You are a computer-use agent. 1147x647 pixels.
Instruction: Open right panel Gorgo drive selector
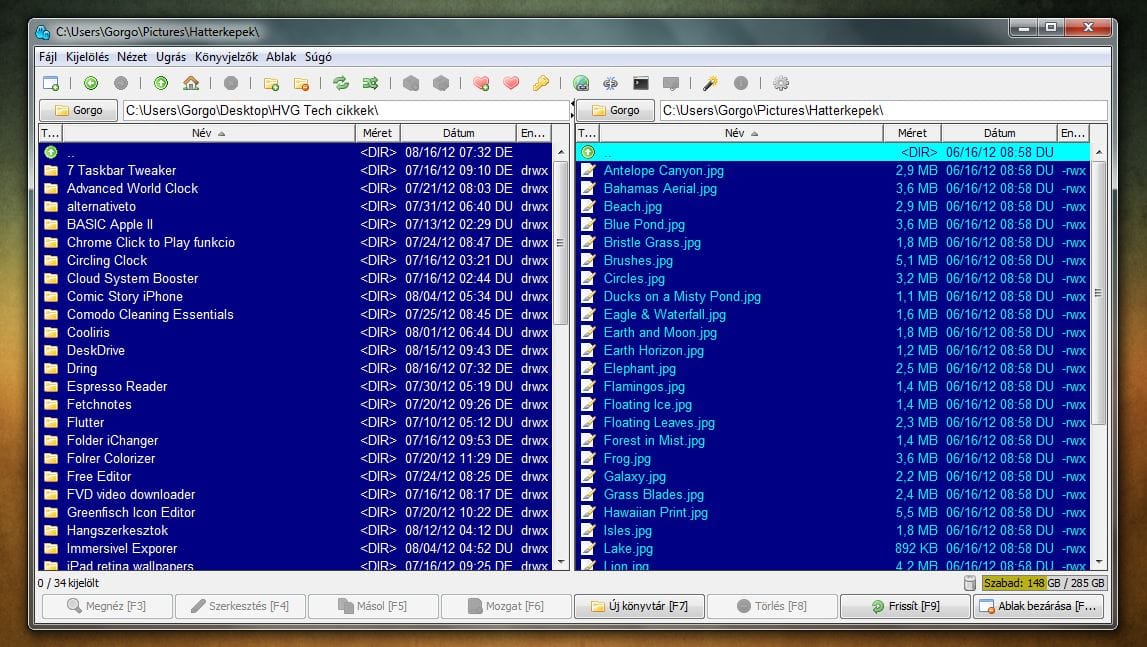615,111
